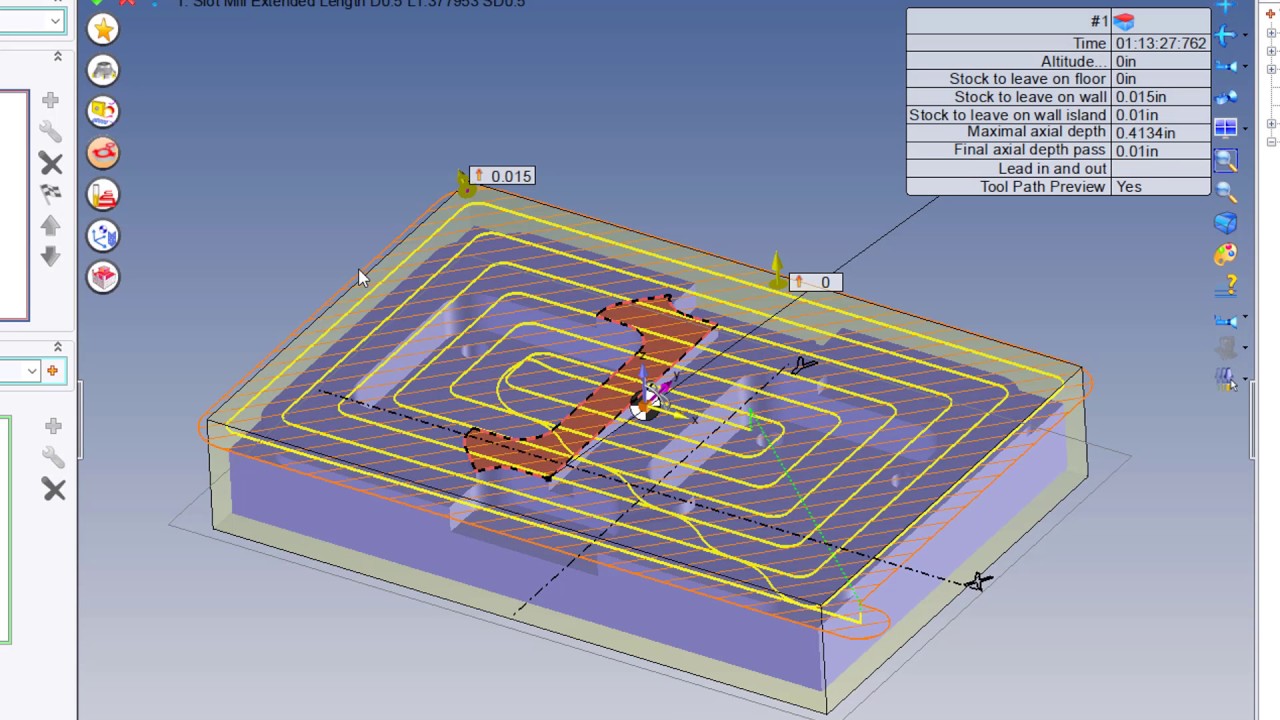The image size is (1280, 720).
Task: Click the blue view orientation axis icon
Action: (1224, 36)
